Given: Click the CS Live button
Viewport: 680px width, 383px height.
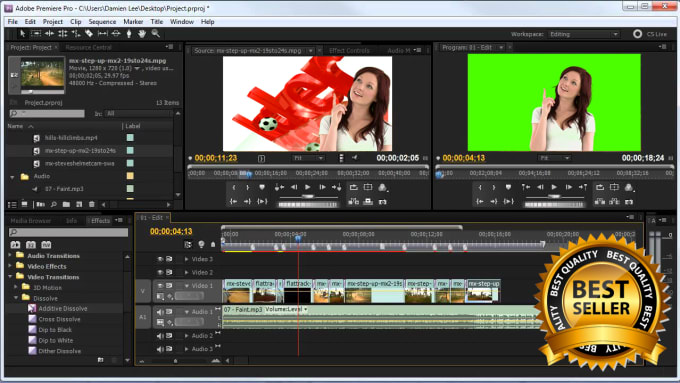Looking at the screenshot, I should coord(650,34).
